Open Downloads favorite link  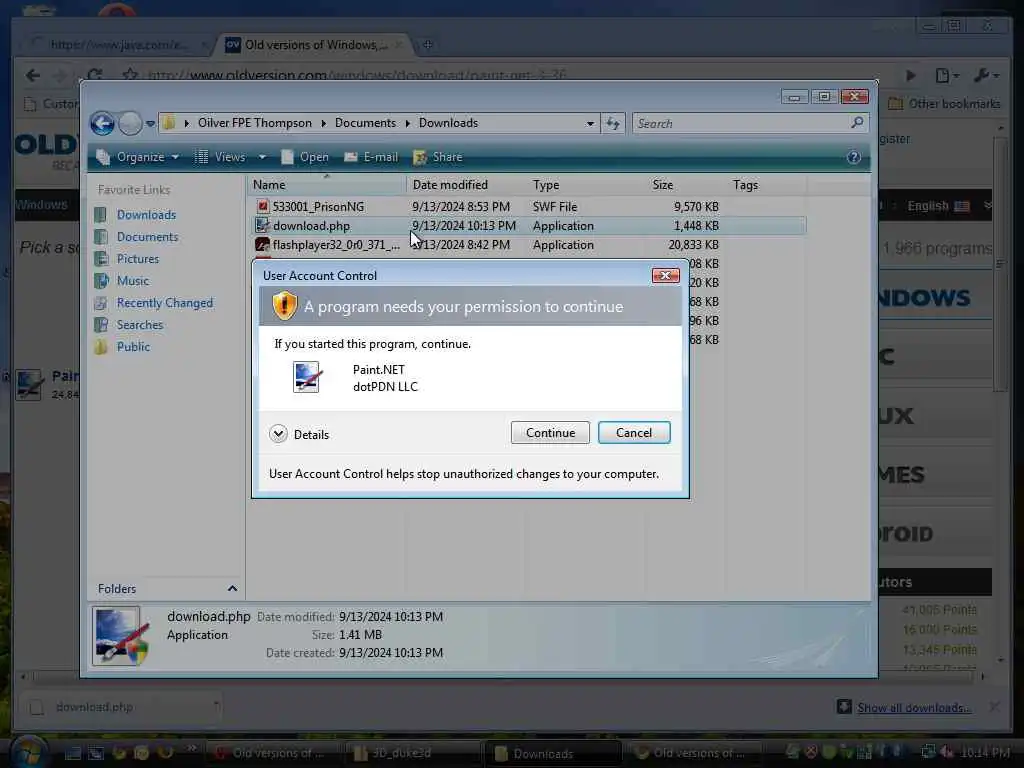pyautogui.click(x=146, y=215)
